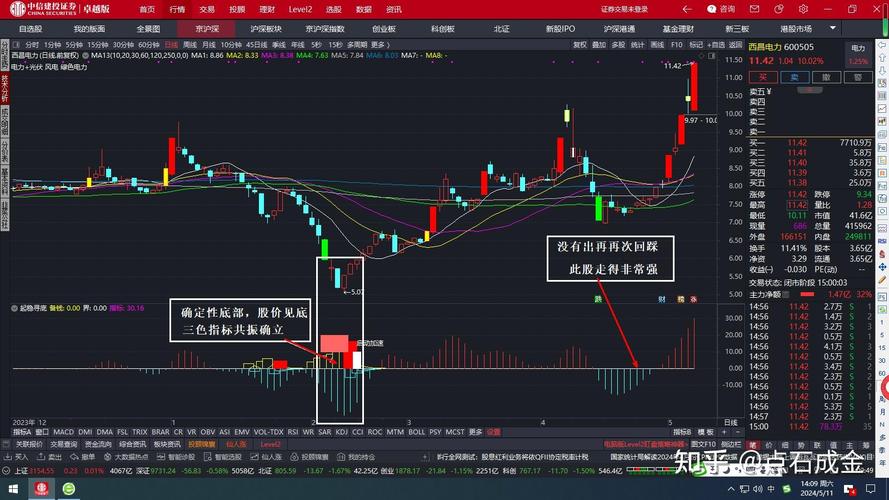Open the skin theme icon in title bar
The height and width of the screenshot is (500, 889).
pos(778,9)
